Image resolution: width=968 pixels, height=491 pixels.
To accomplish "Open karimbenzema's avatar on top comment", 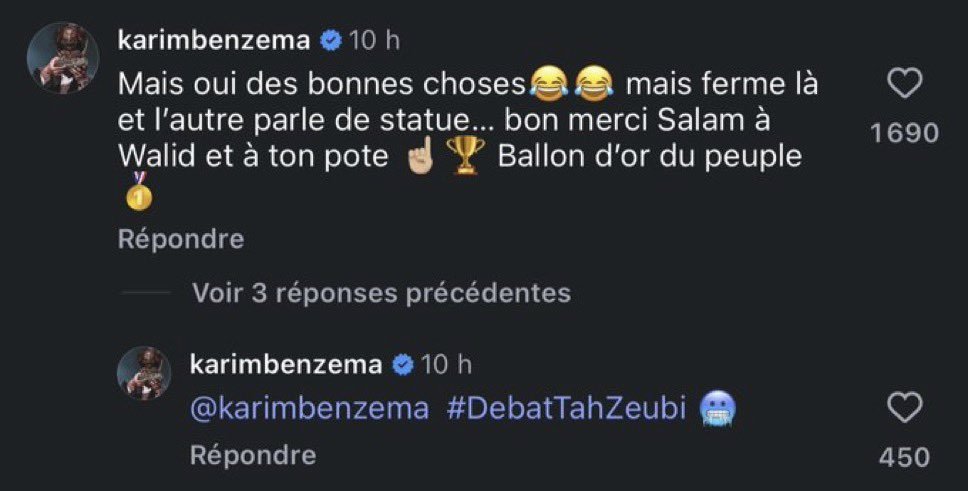I will (61, 58).
